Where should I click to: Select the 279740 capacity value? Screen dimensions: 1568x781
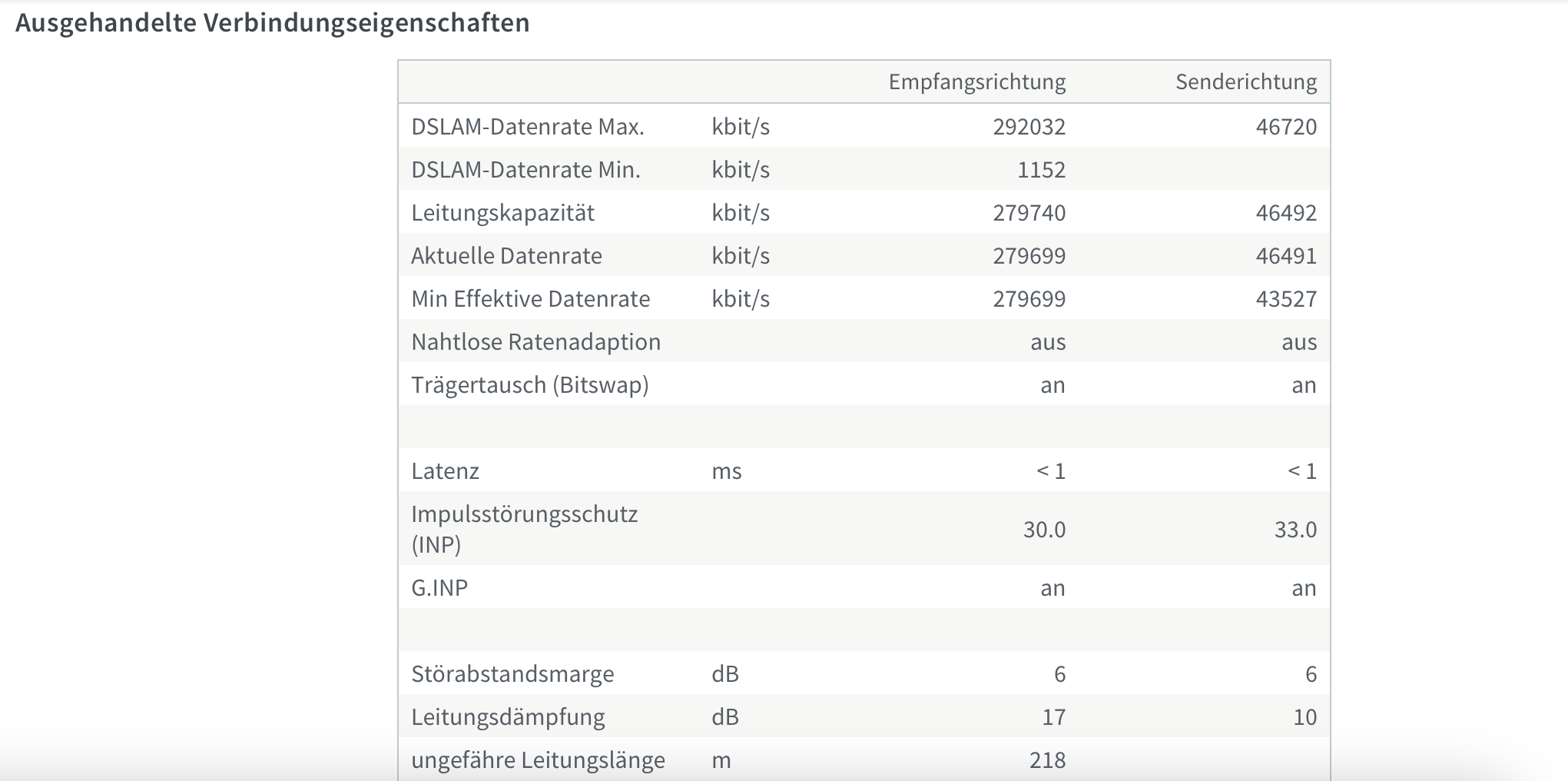tap(1029, 212)
